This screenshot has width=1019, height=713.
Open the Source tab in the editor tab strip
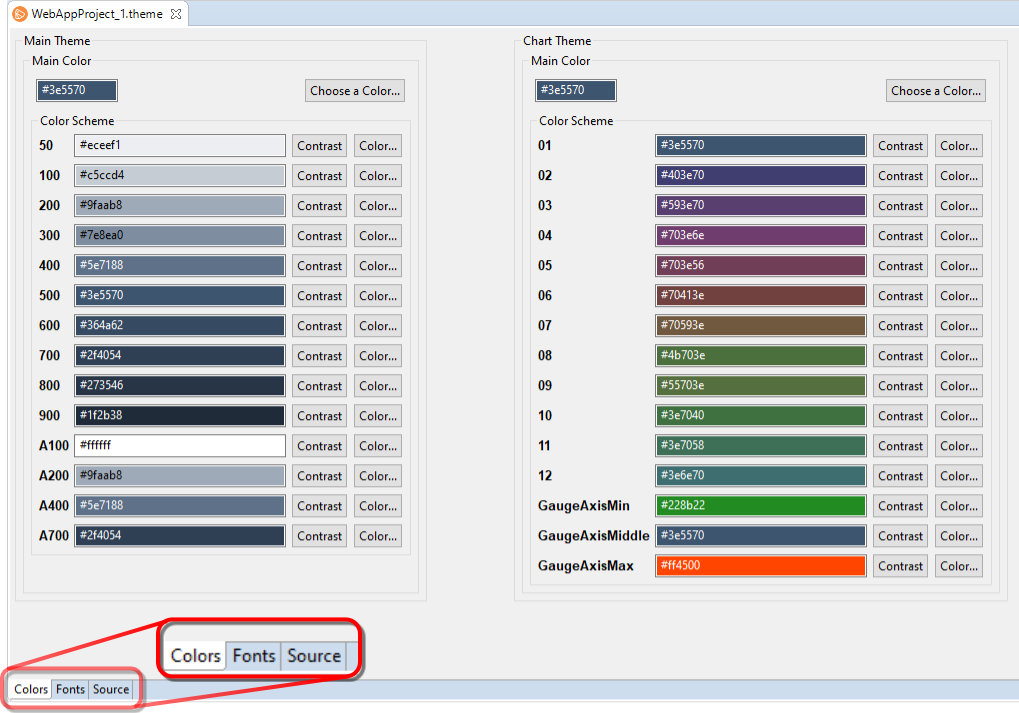(x=111, y=689)
